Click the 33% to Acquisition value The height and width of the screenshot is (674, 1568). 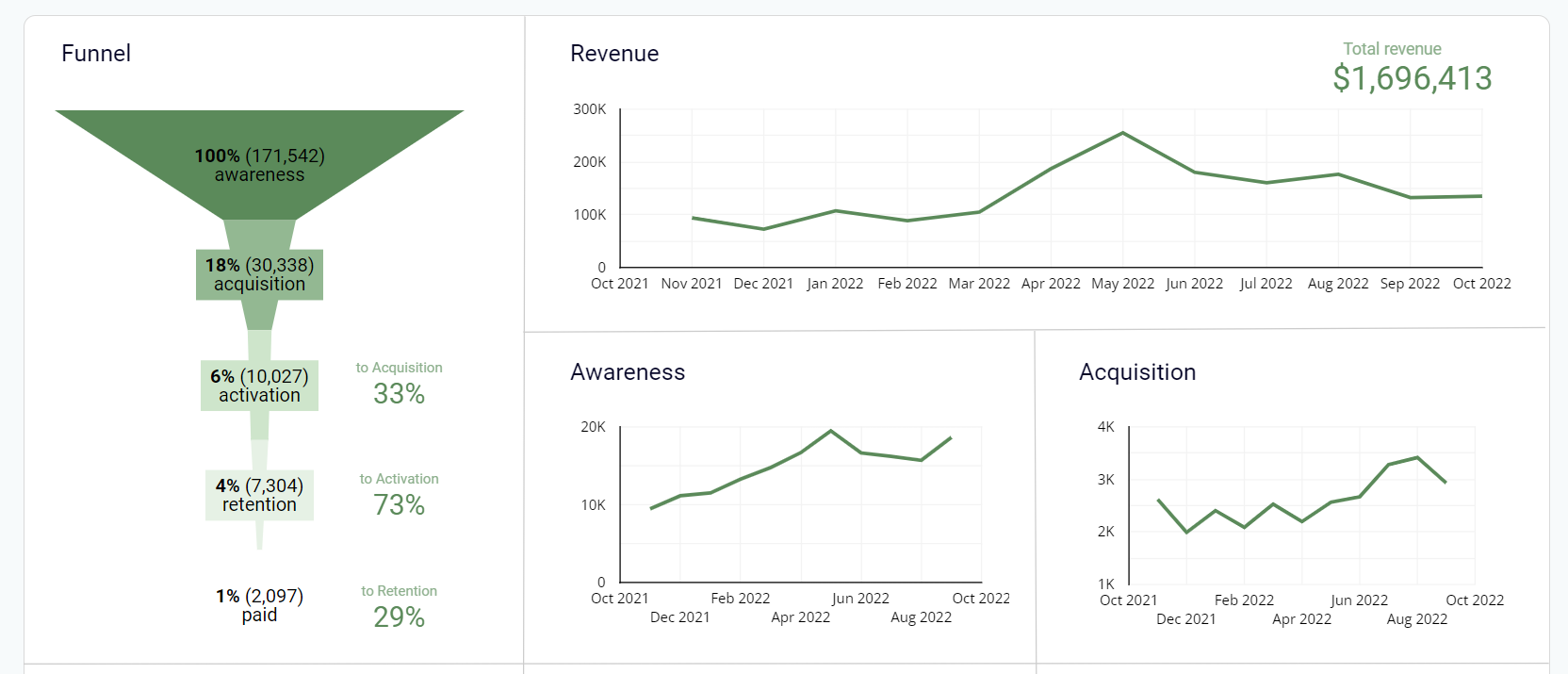(x=399, y=394)
